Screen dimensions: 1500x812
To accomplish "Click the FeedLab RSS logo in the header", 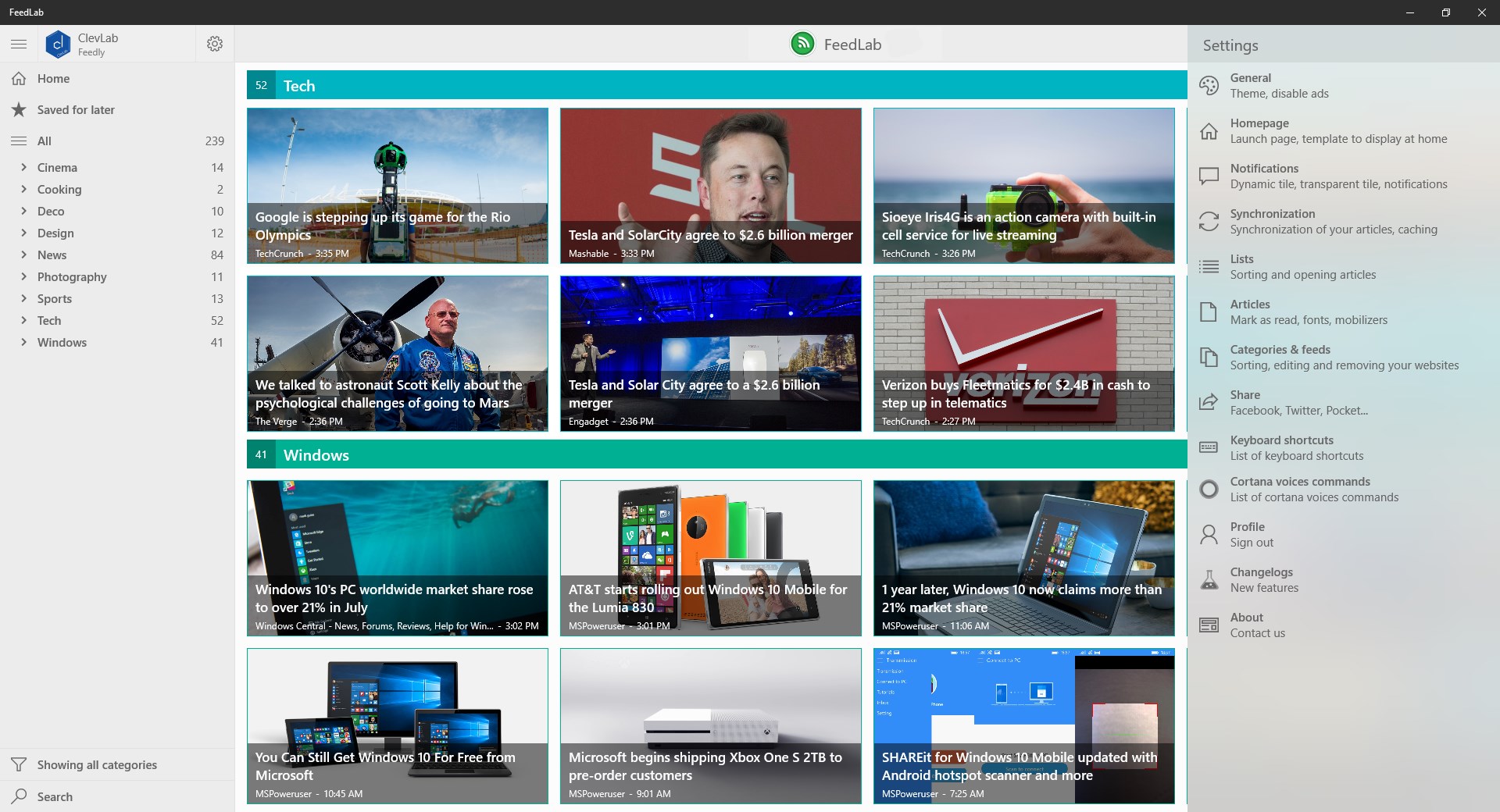I will 803,44.
